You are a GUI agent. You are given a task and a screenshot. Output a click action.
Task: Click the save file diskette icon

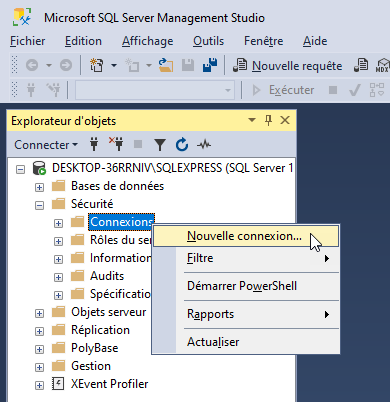pos(188,65)
